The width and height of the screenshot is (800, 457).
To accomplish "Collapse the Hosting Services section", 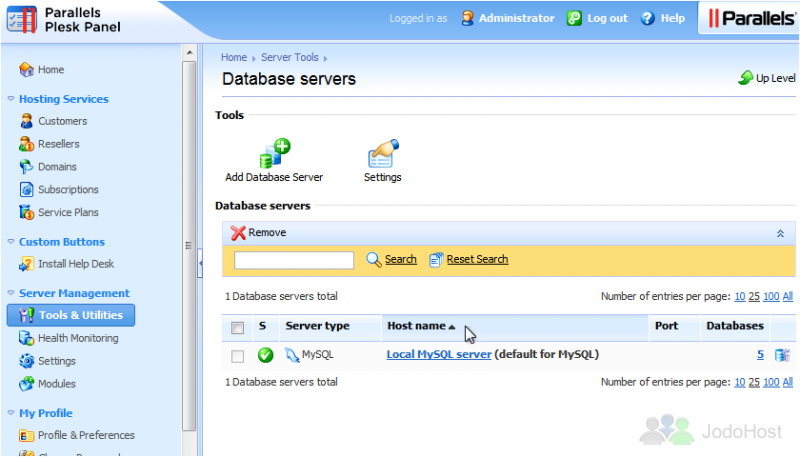I will point(11,98).
